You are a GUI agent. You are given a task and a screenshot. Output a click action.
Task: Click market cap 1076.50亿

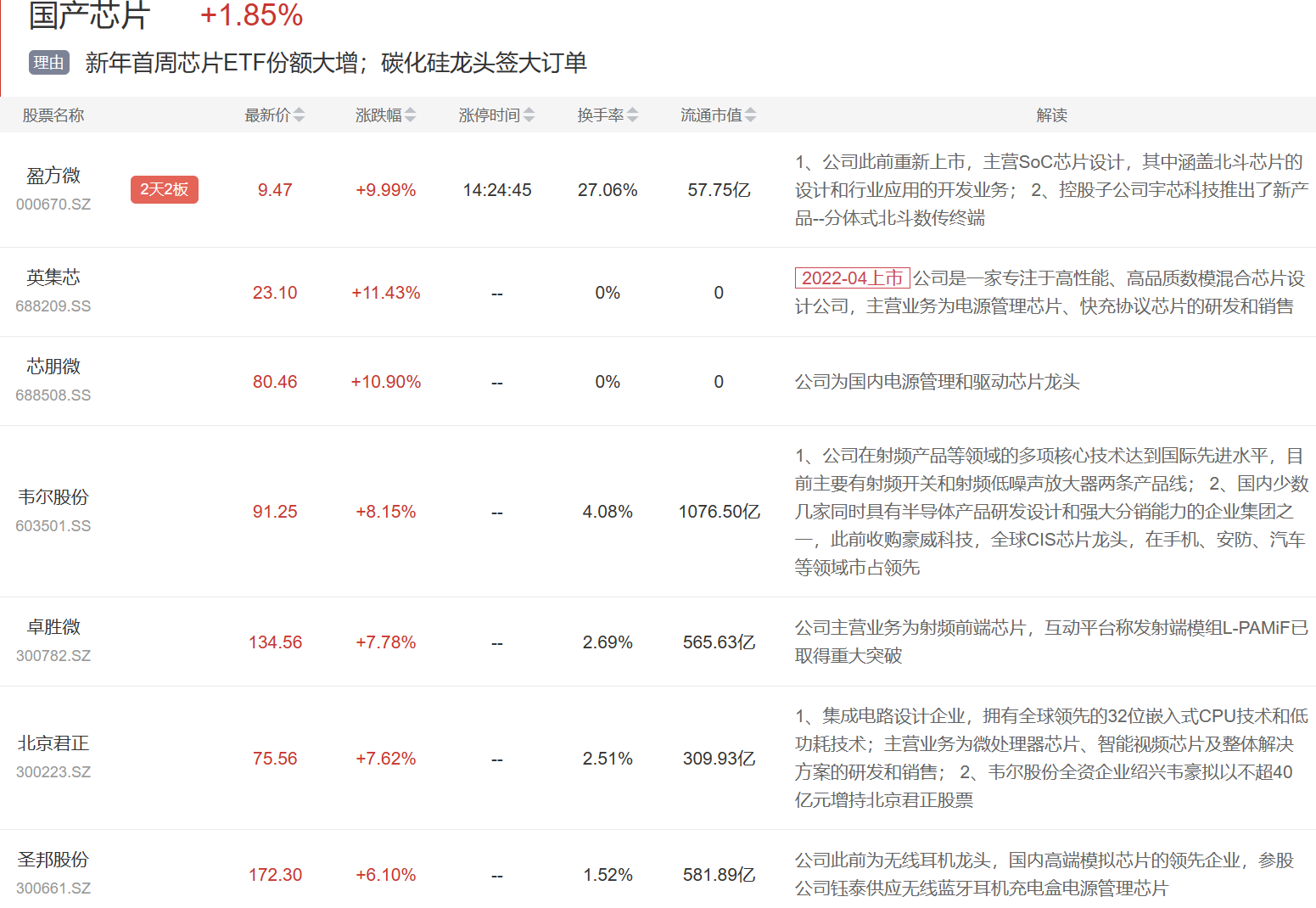719,512
